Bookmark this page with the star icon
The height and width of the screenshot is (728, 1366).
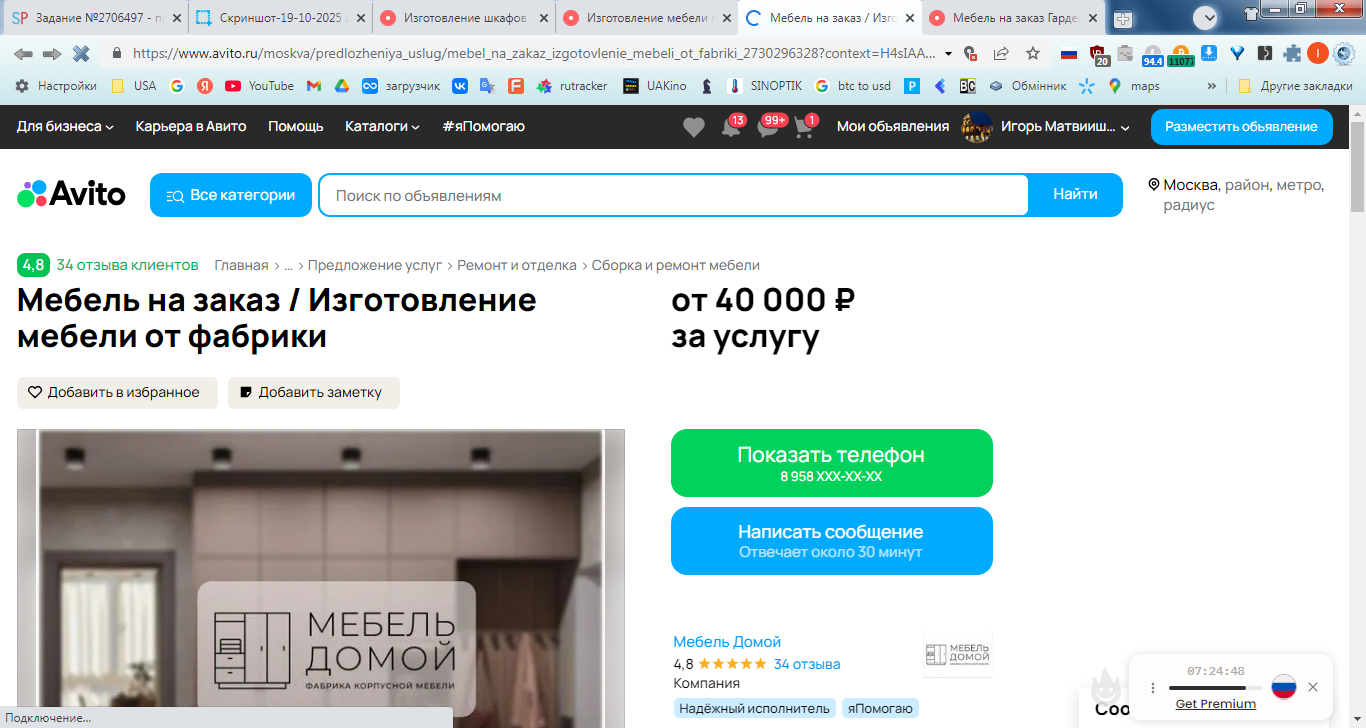click(x=1033, y=53)
